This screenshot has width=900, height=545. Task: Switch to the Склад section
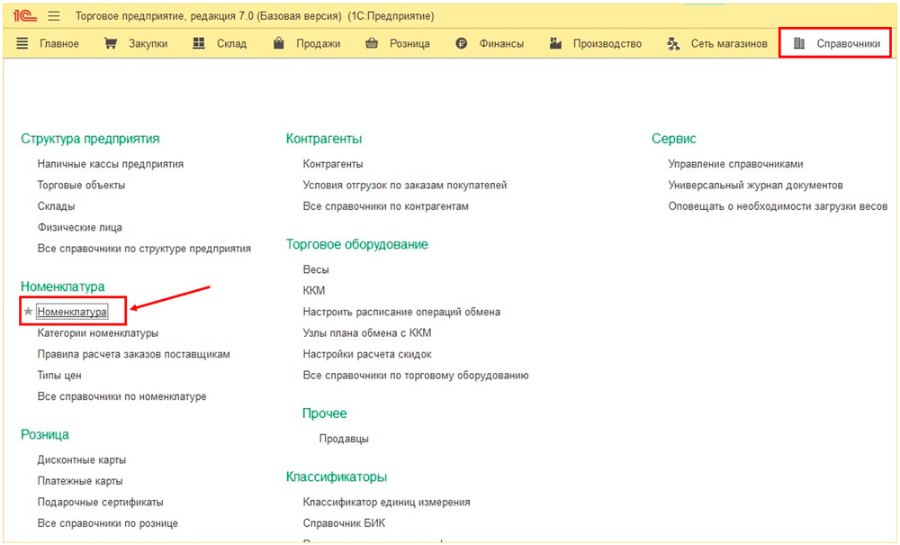click(232, 44)
